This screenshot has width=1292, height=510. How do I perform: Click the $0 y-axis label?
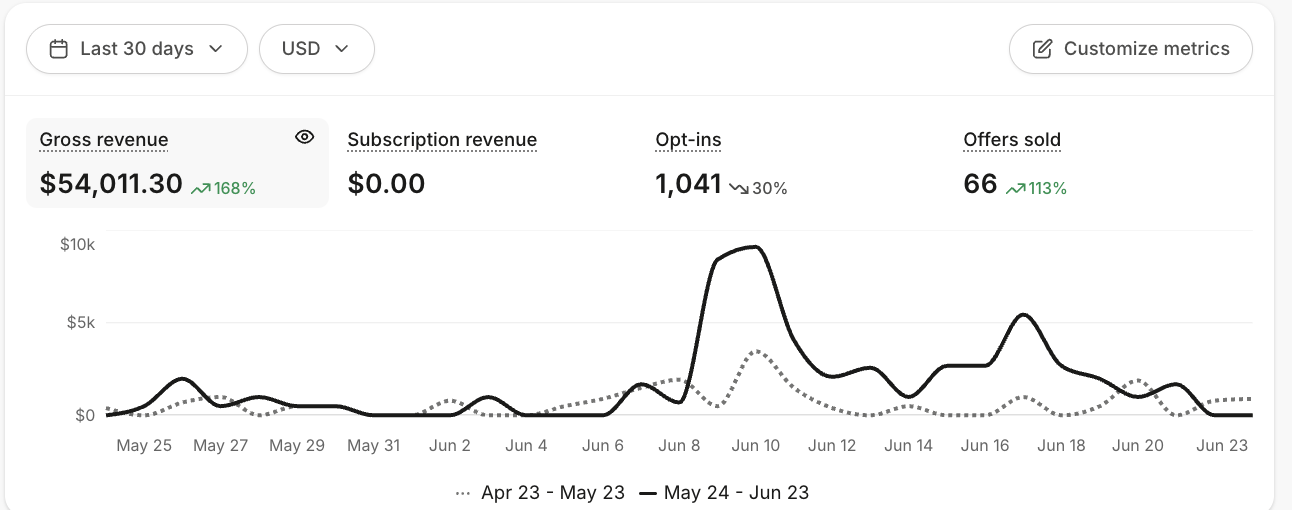point(85,415)
